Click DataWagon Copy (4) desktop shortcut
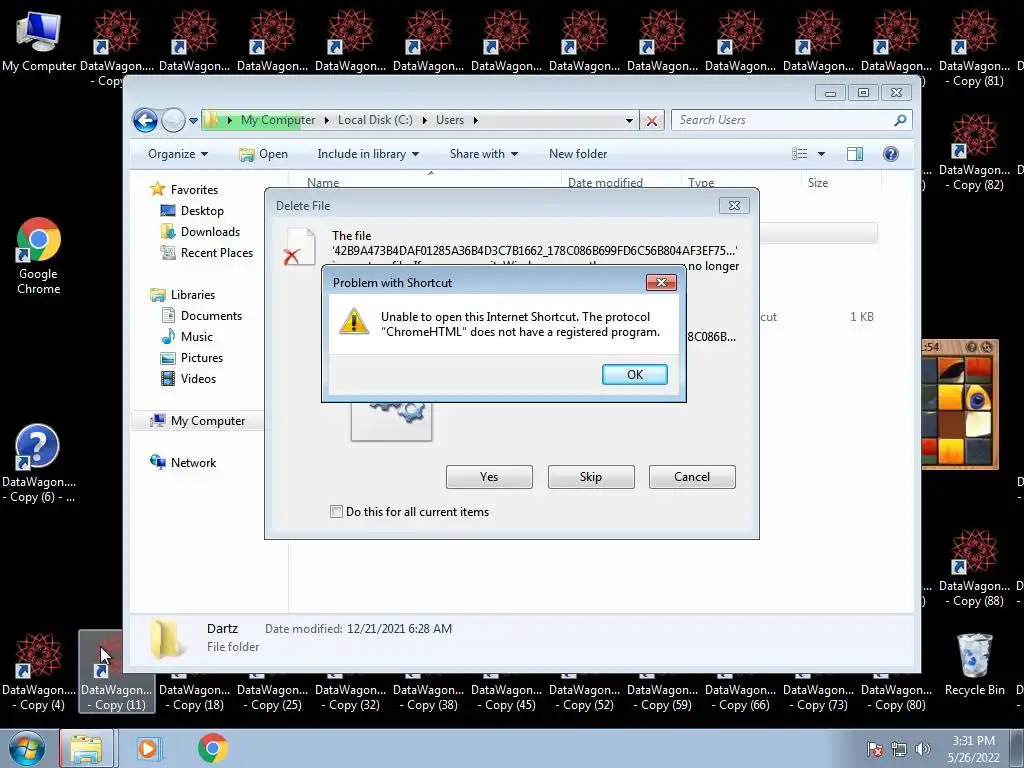 [x=39, y=673]
